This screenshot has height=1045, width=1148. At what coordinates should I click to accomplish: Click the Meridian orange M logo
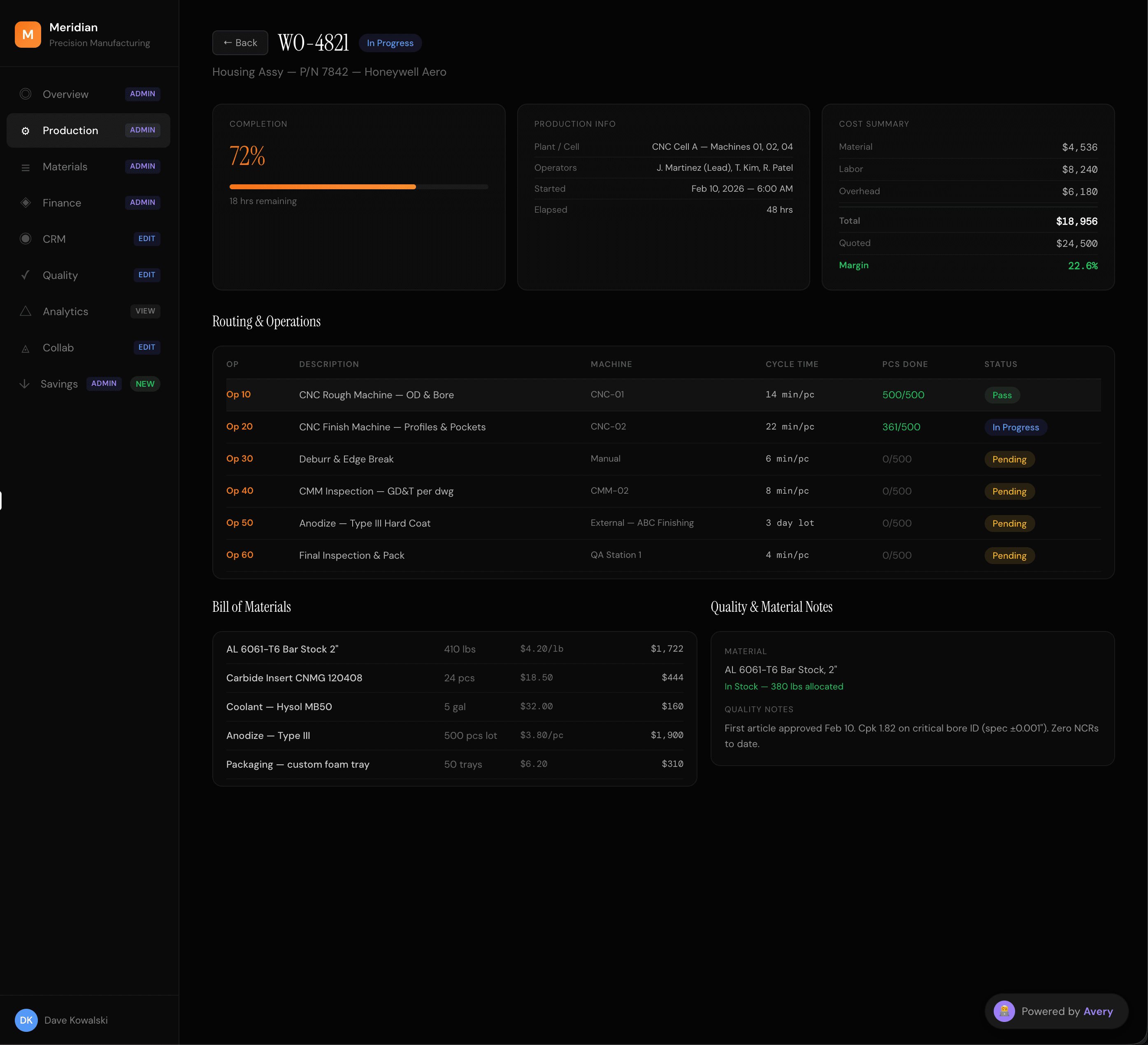click(27, 35)
